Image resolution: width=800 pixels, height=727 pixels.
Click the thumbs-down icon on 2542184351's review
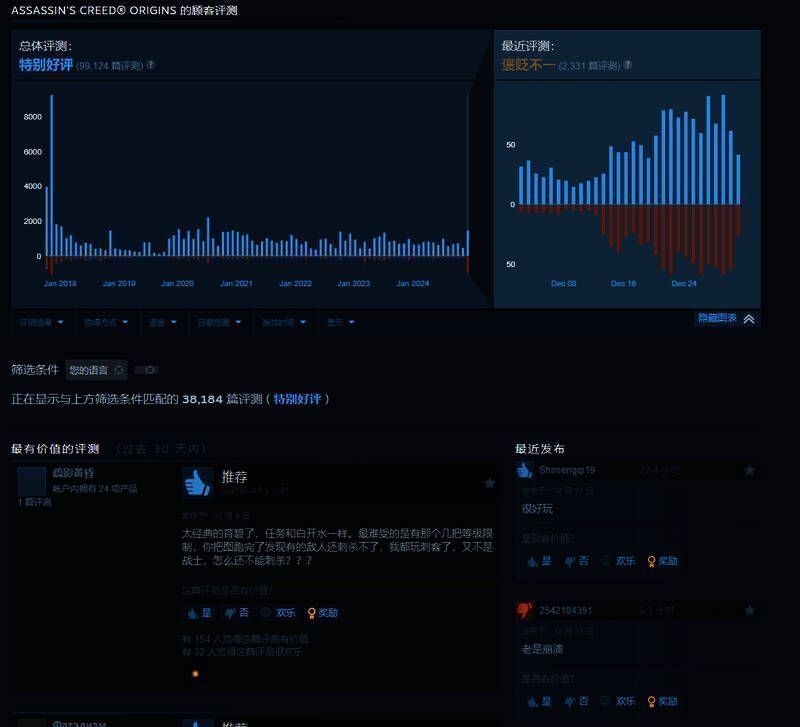pos(522,608)
